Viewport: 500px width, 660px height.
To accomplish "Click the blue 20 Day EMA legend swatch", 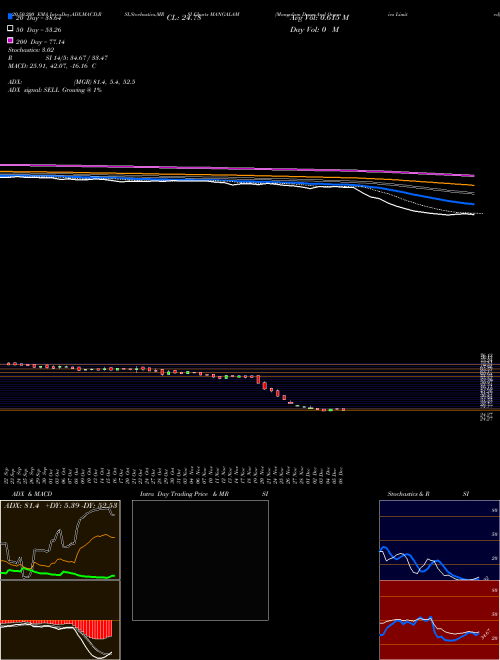I will (10, 16).
